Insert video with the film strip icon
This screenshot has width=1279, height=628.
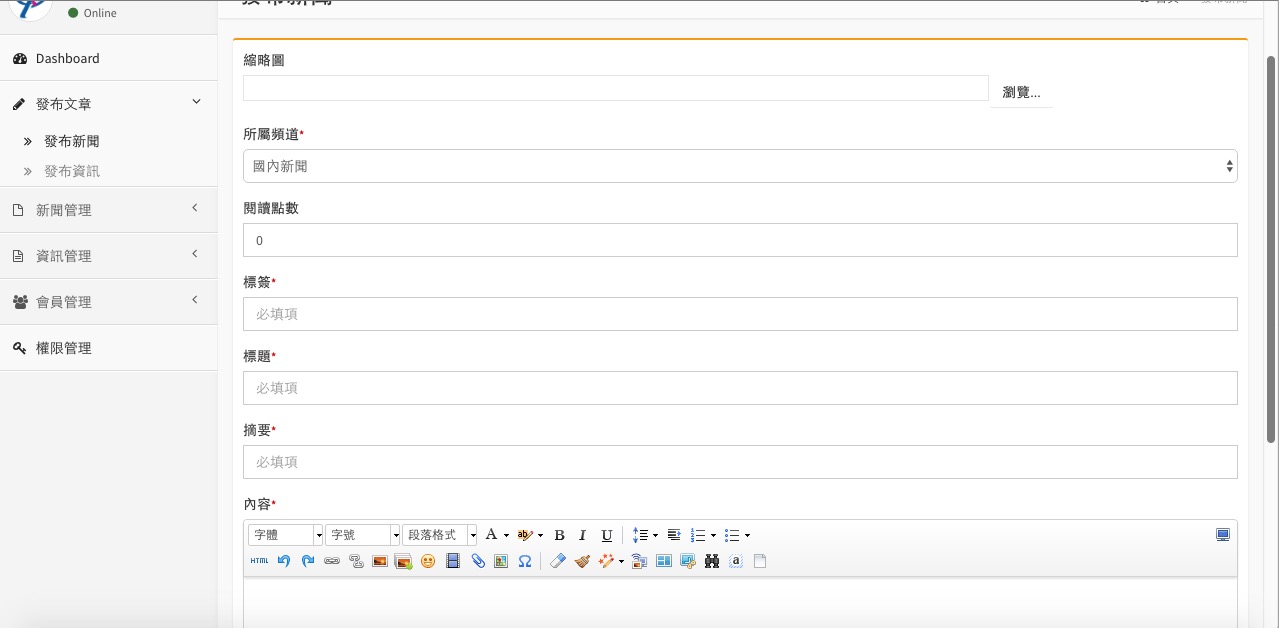(x=453, y=562)
